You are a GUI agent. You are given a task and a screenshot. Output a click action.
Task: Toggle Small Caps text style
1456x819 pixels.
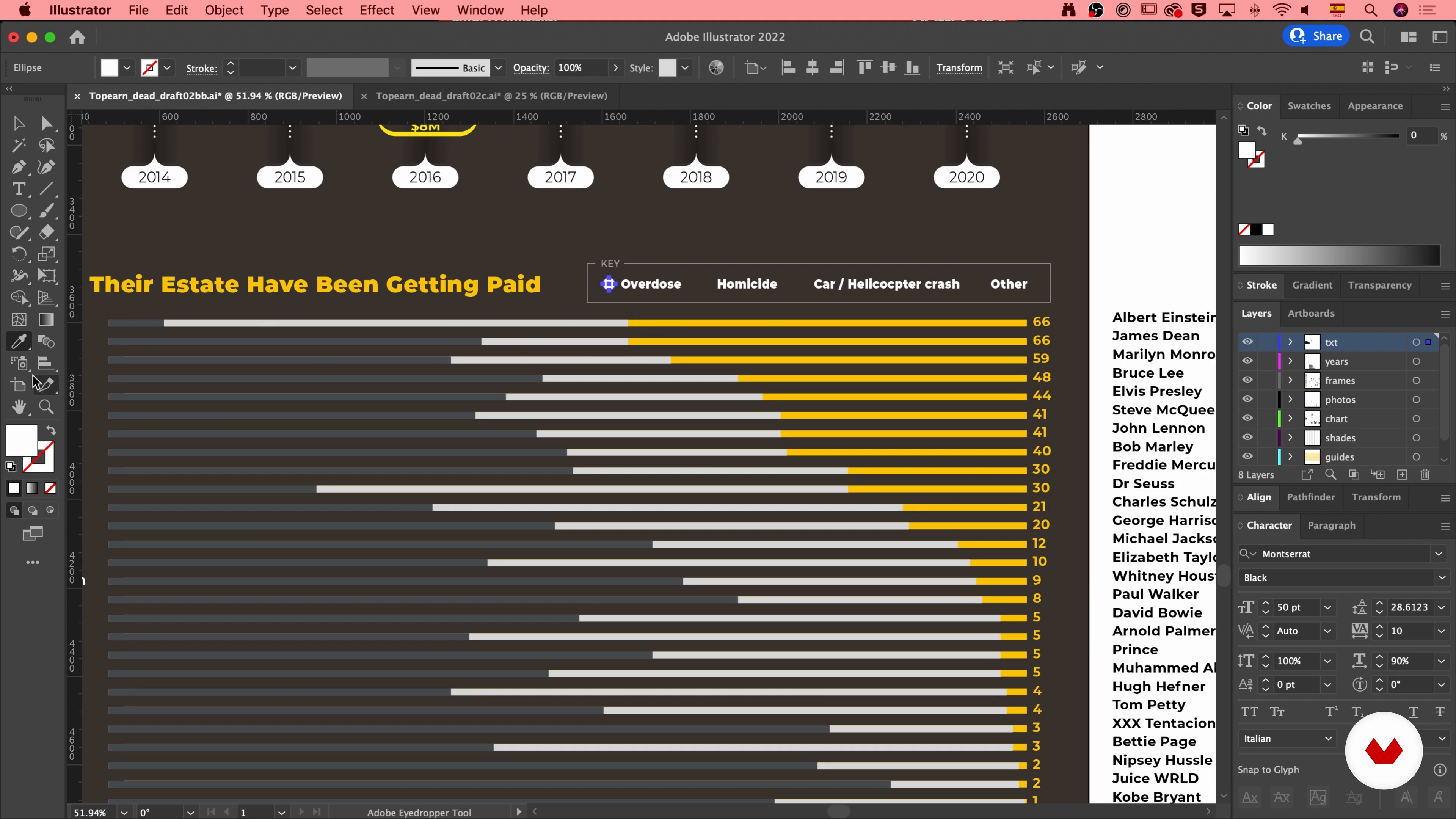pyautogui.click(x=1277, y=712)
